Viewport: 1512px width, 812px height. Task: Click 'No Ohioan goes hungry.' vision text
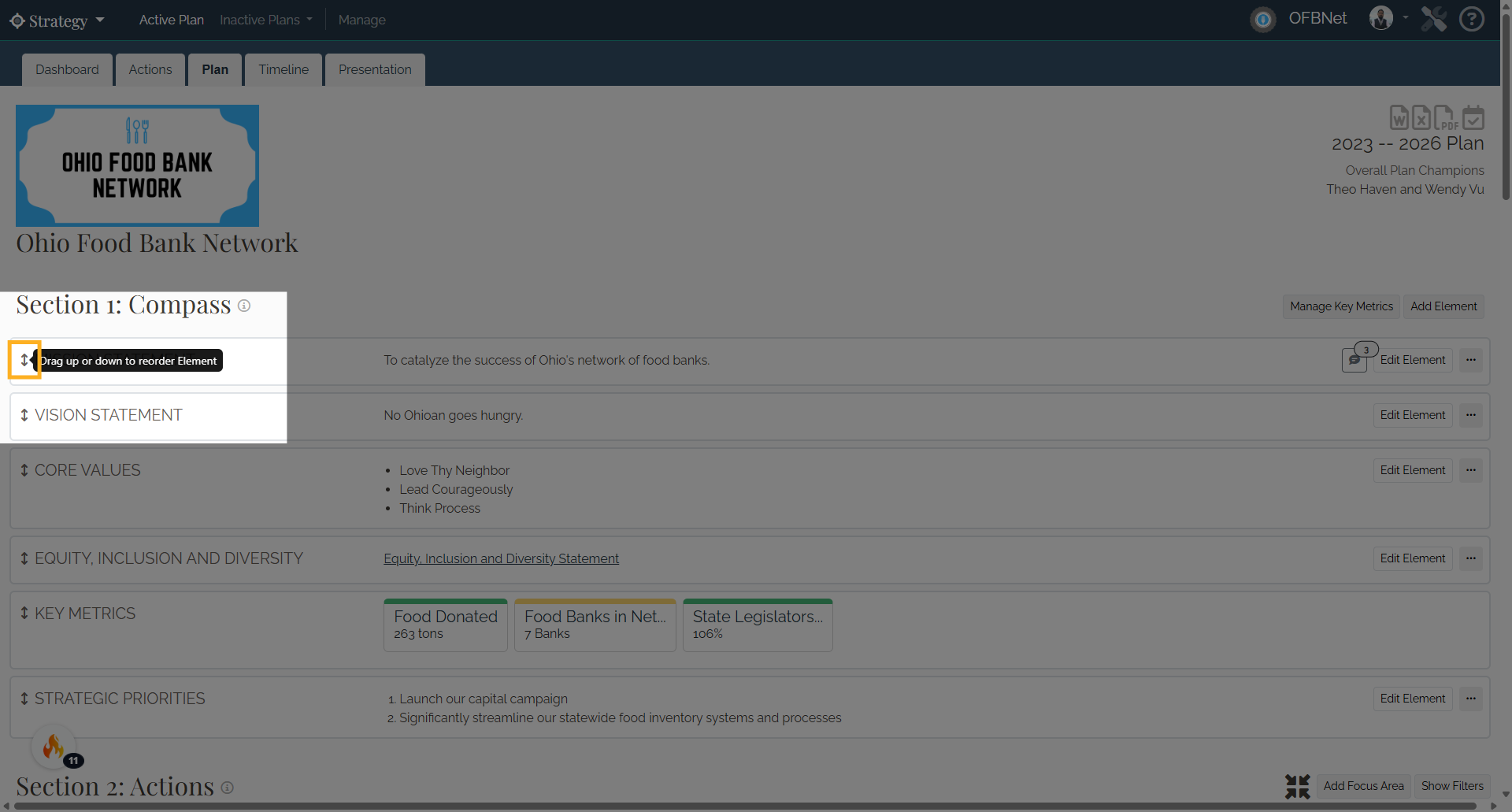point(454,415)
